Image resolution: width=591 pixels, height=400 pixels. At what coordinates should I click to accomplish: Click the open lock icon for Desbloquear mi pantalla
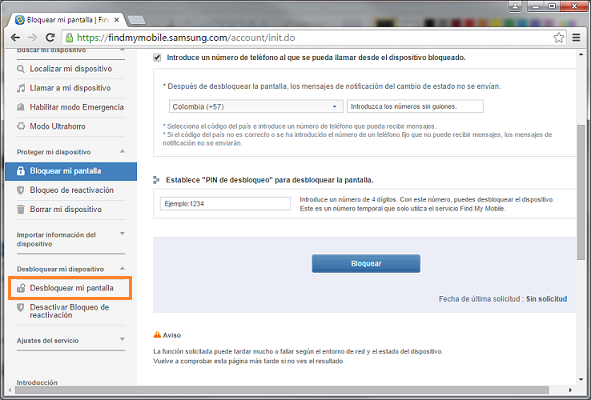point(21,288)
